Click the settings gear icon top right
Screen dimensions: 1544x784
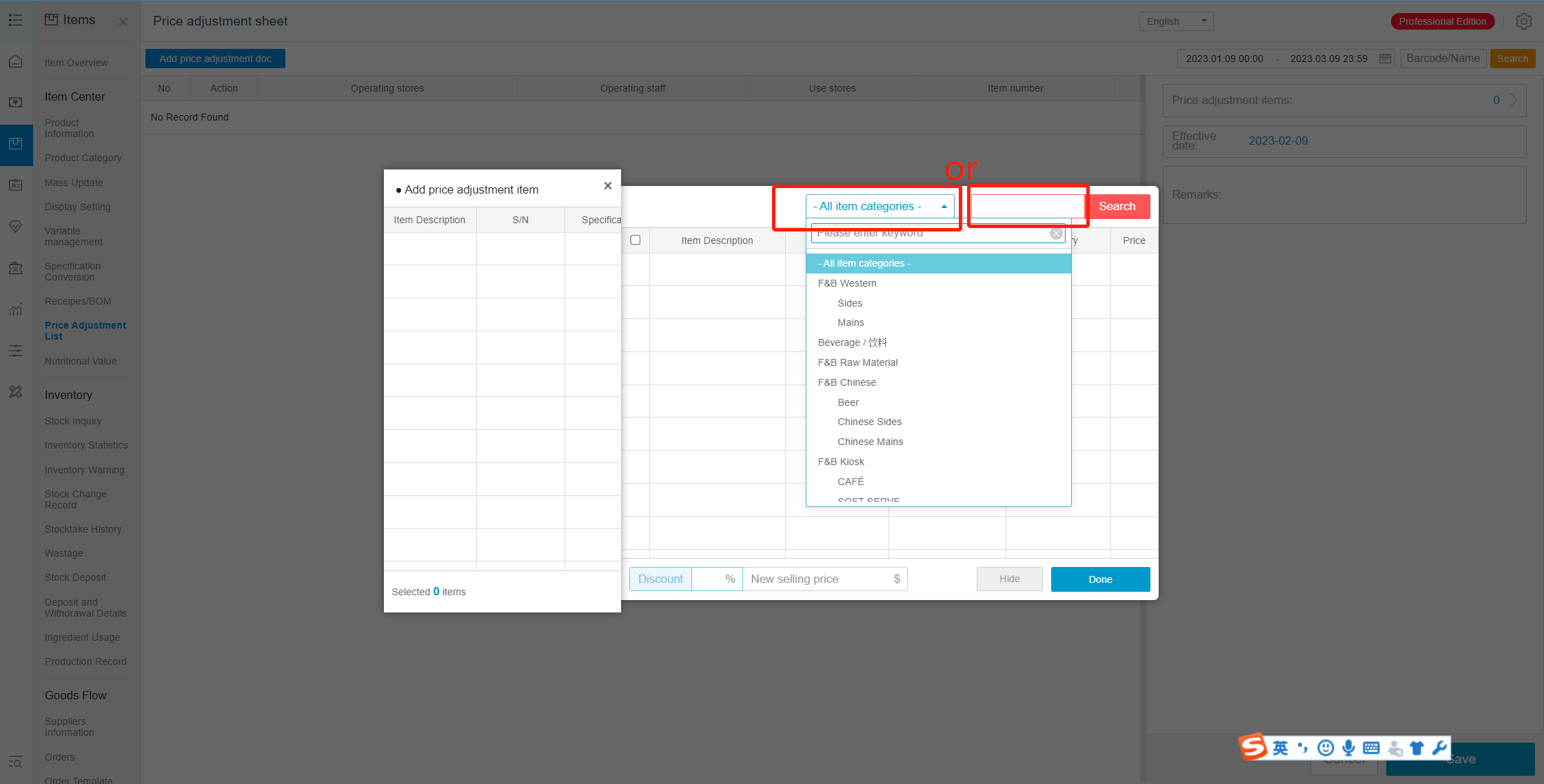(x=1523, y=21)
